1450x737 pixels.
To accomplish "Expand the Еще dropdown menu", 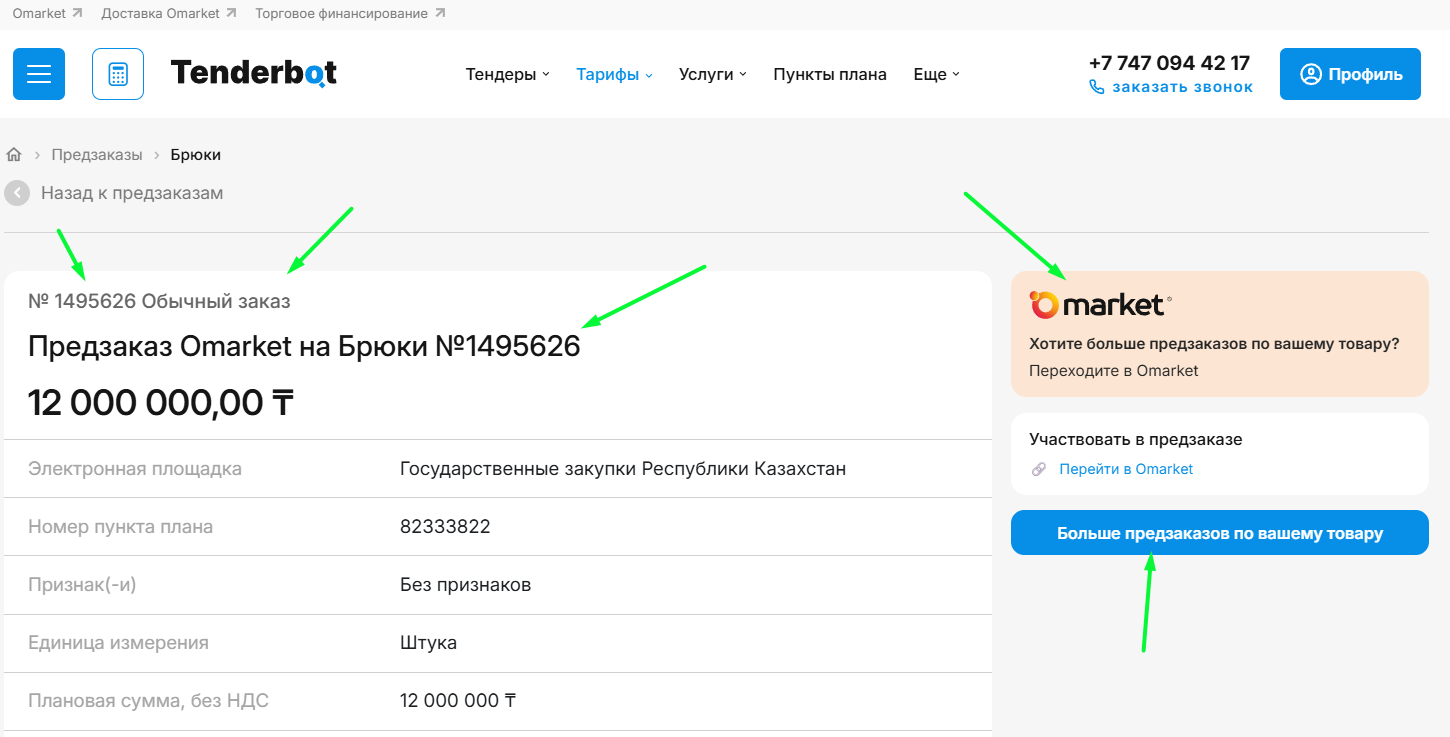I will (x=937, y=74).
